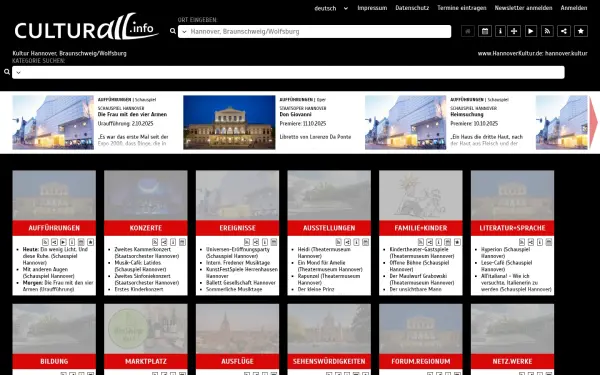Screen dimensions: 600x375
Task: Click the share icon in header toolbar
Action: click(564, 31)
